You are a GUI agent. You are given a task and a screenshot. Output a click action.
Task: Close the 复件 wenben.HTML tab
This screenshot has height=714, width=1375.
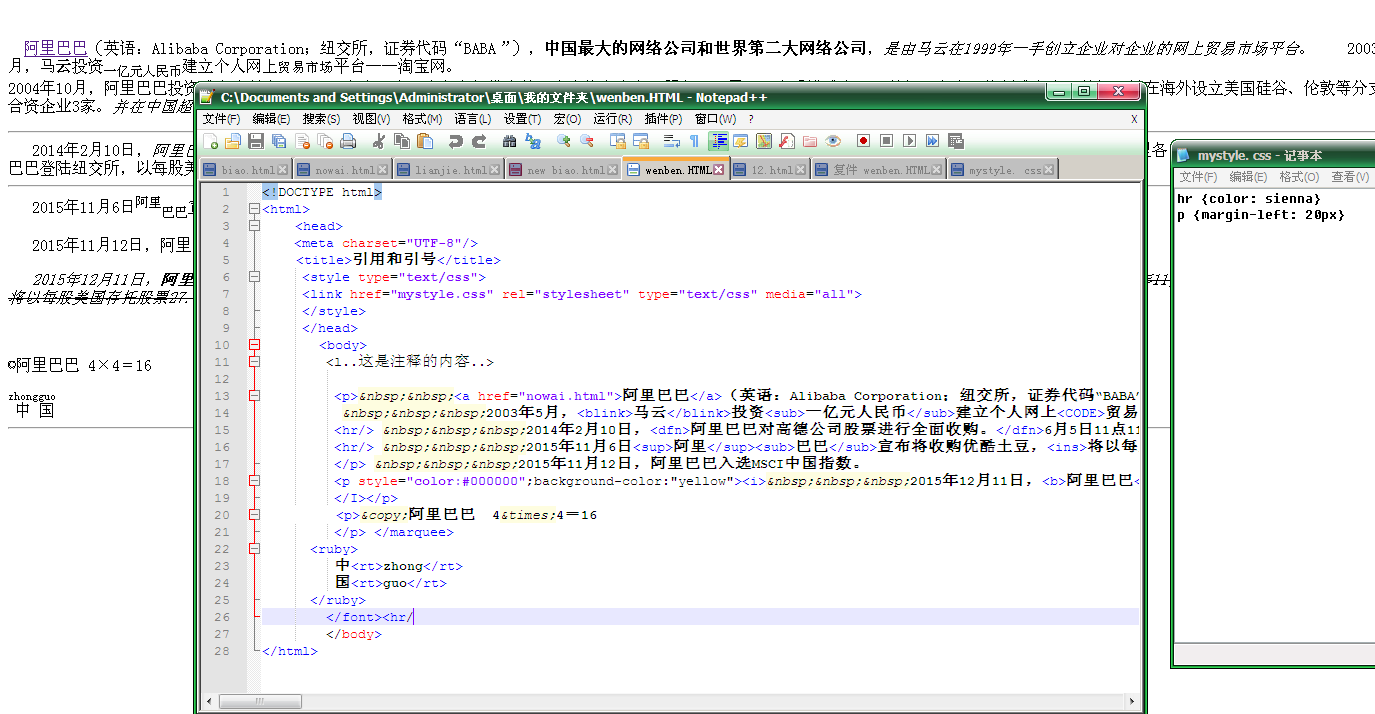(x=938, y=170)
